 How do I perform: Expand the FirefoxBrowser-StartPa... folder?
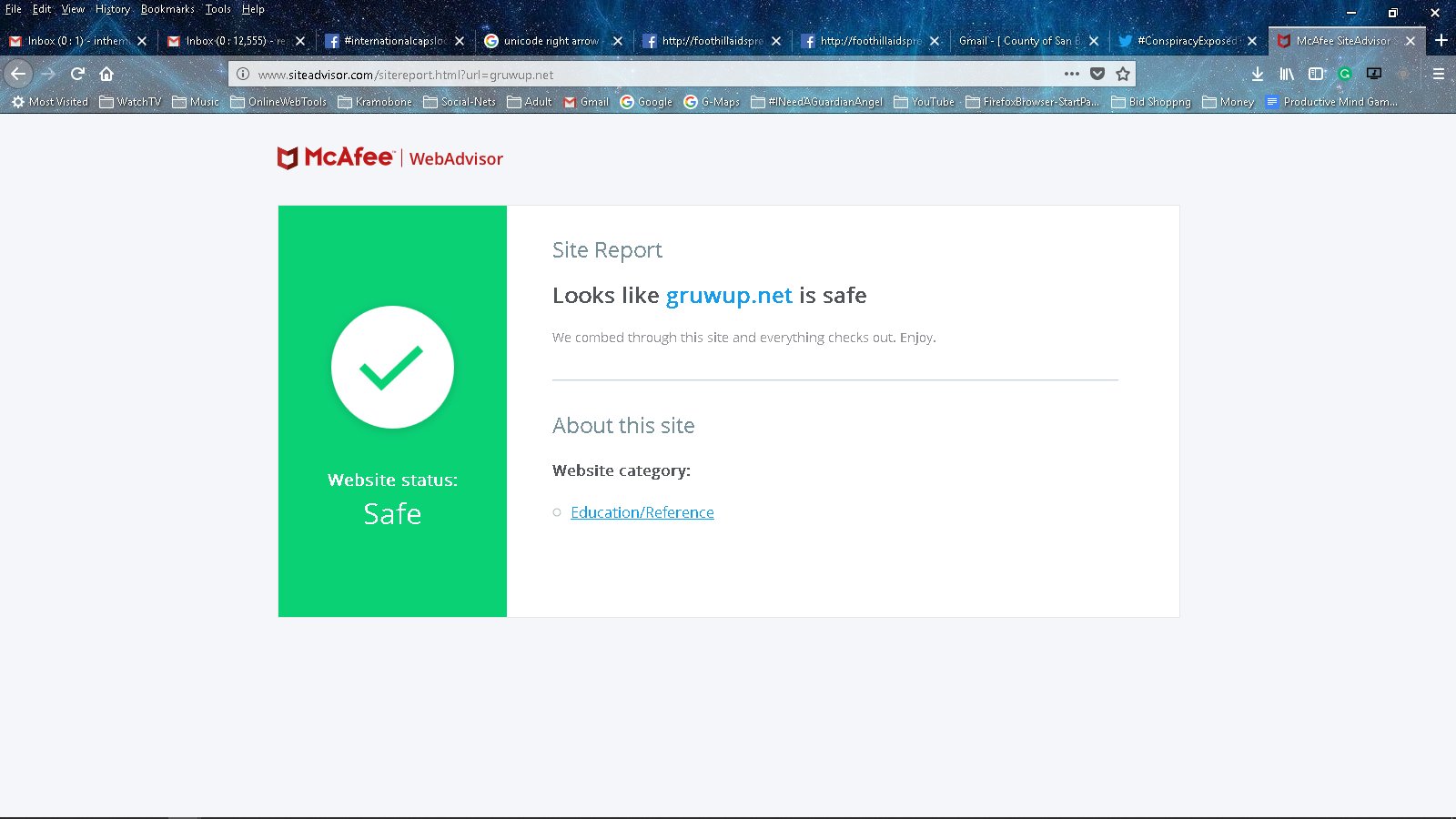tap(1033, 102)
